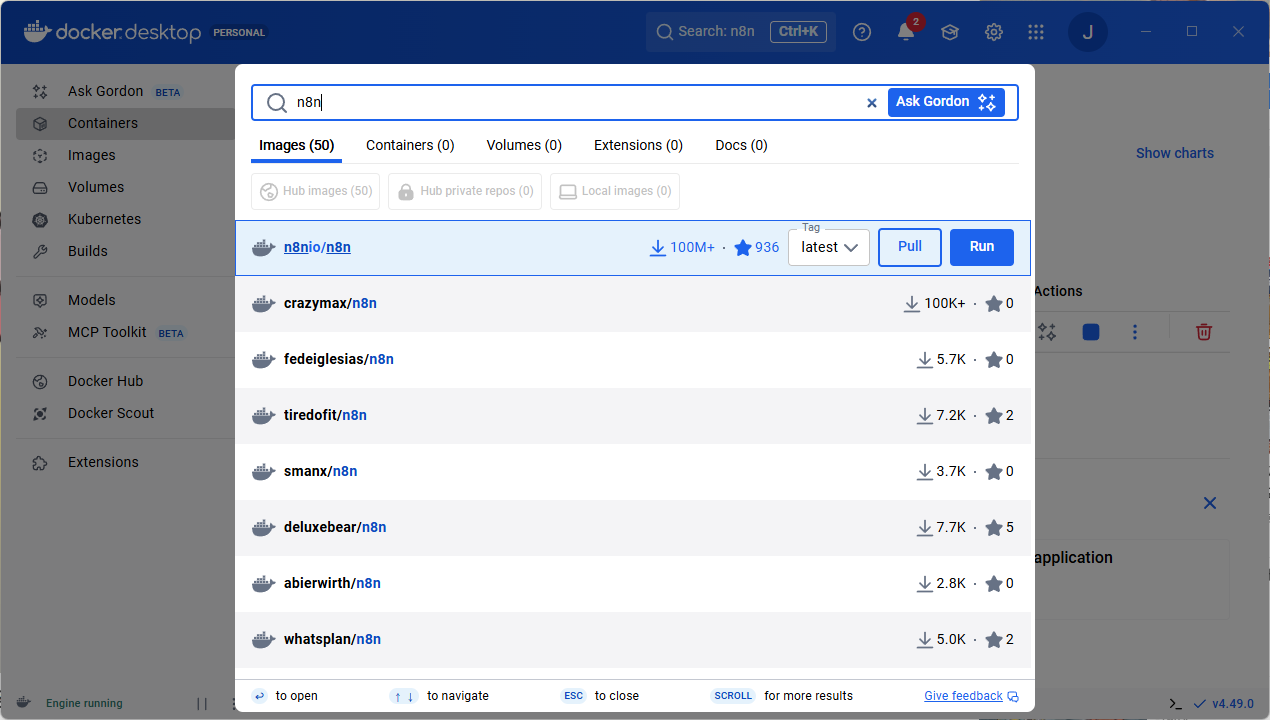Switch to the Containers (0) tab

(x=410, y=145)
